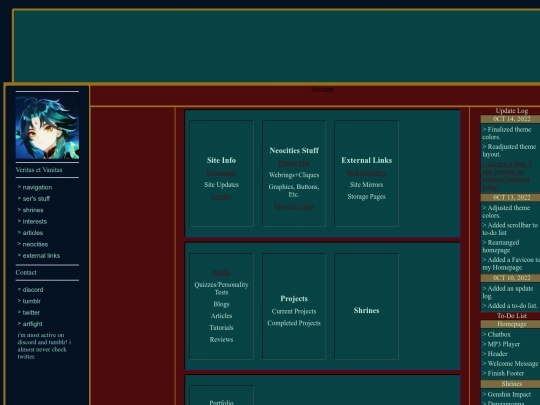Click the To-Do List heading
540x405 pixels.
tap(512, 316)
